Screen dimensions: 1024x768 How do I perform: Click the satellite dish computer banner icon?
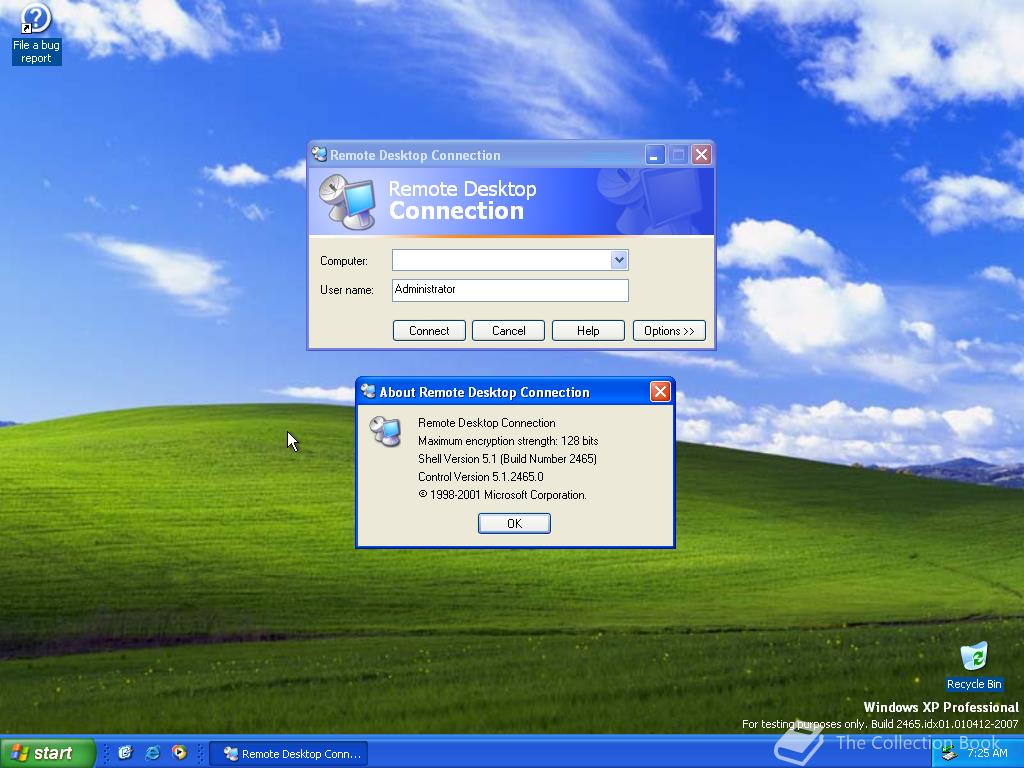click(347, 202)
